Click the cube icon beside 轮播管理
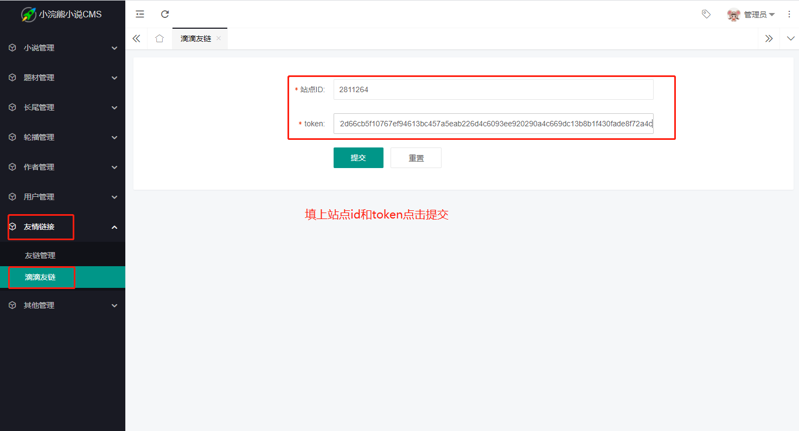The height and width of the screenshot is (431, 799). click(13, 137)
